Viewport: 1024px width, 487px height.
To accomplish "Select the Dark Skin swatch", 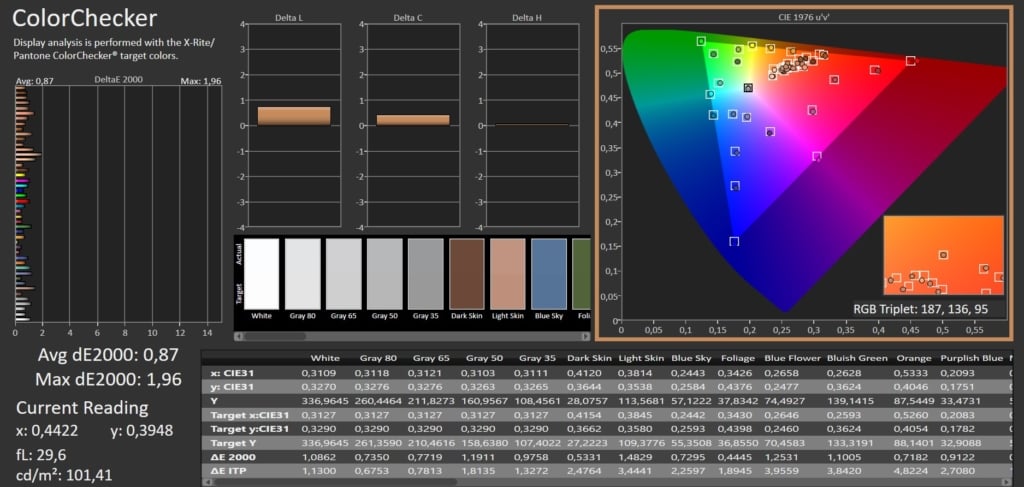I will click(x=467, y=274).
